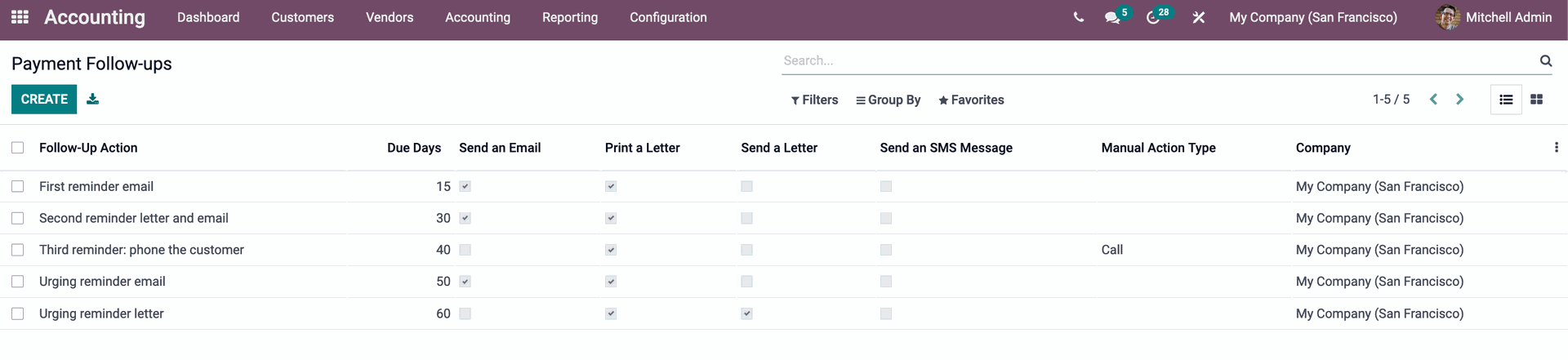
Task: Open the Configuration menu
Action: (668, 17)
